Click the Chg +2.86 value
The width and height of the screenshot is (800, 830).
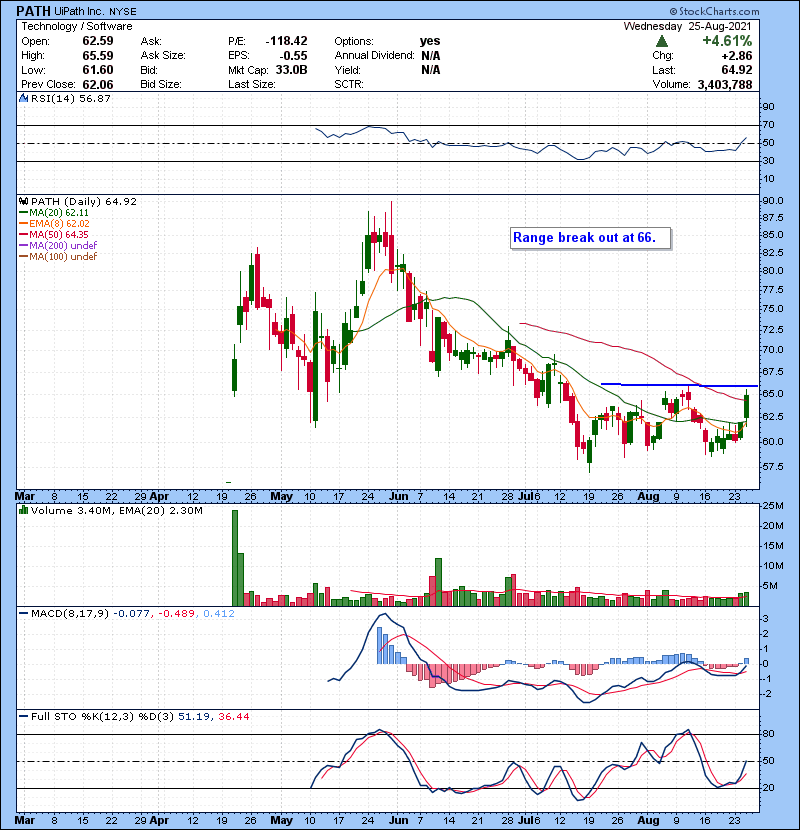pyautogui.click(x=736, y=56)
